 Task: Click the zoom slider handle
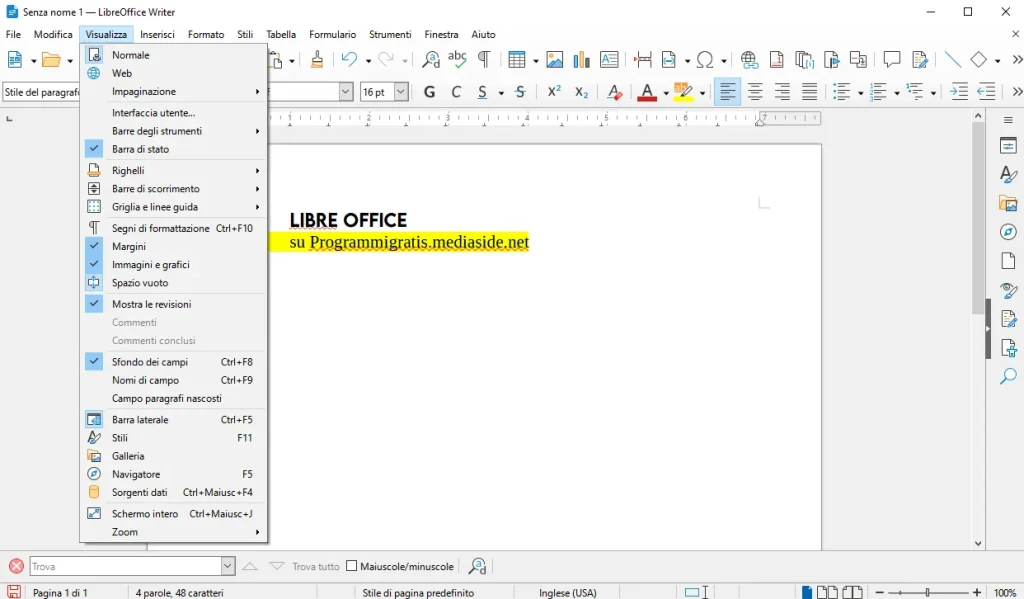tap(927, 592)
